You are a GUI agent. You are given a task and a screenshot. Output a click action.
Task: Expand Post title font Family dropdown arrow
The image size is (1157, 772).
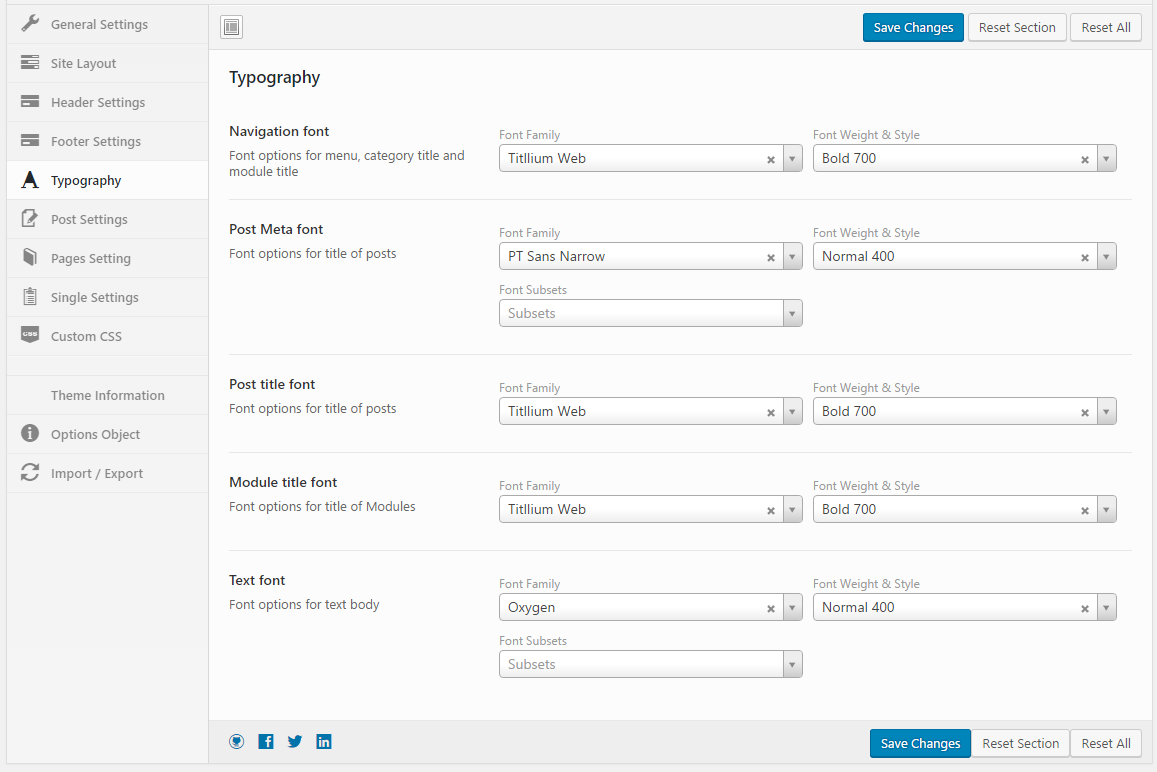pyautogui.click(x=792, y=412)
